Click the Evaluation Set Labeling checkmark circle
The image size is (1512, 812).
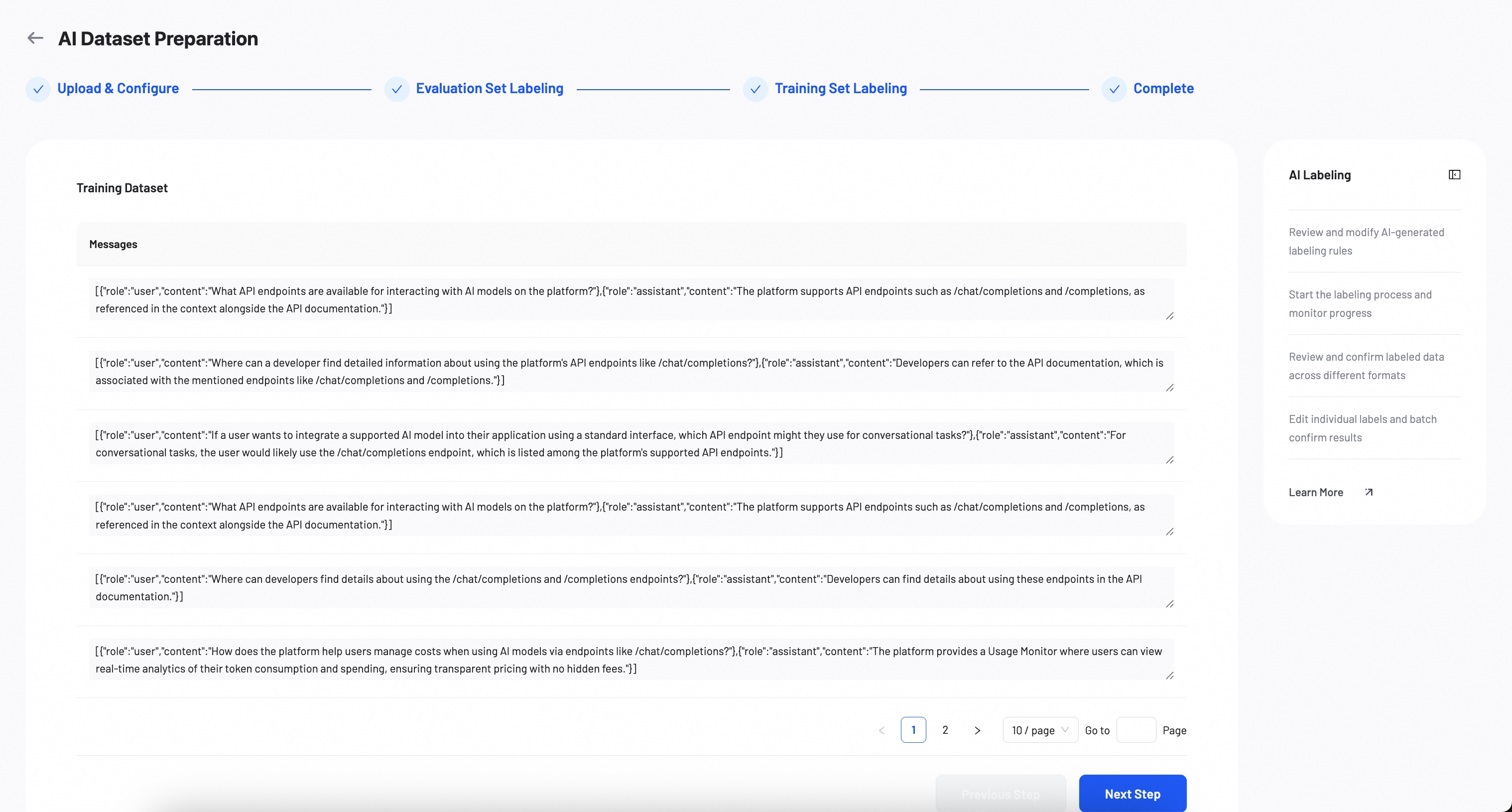point(397,89)
